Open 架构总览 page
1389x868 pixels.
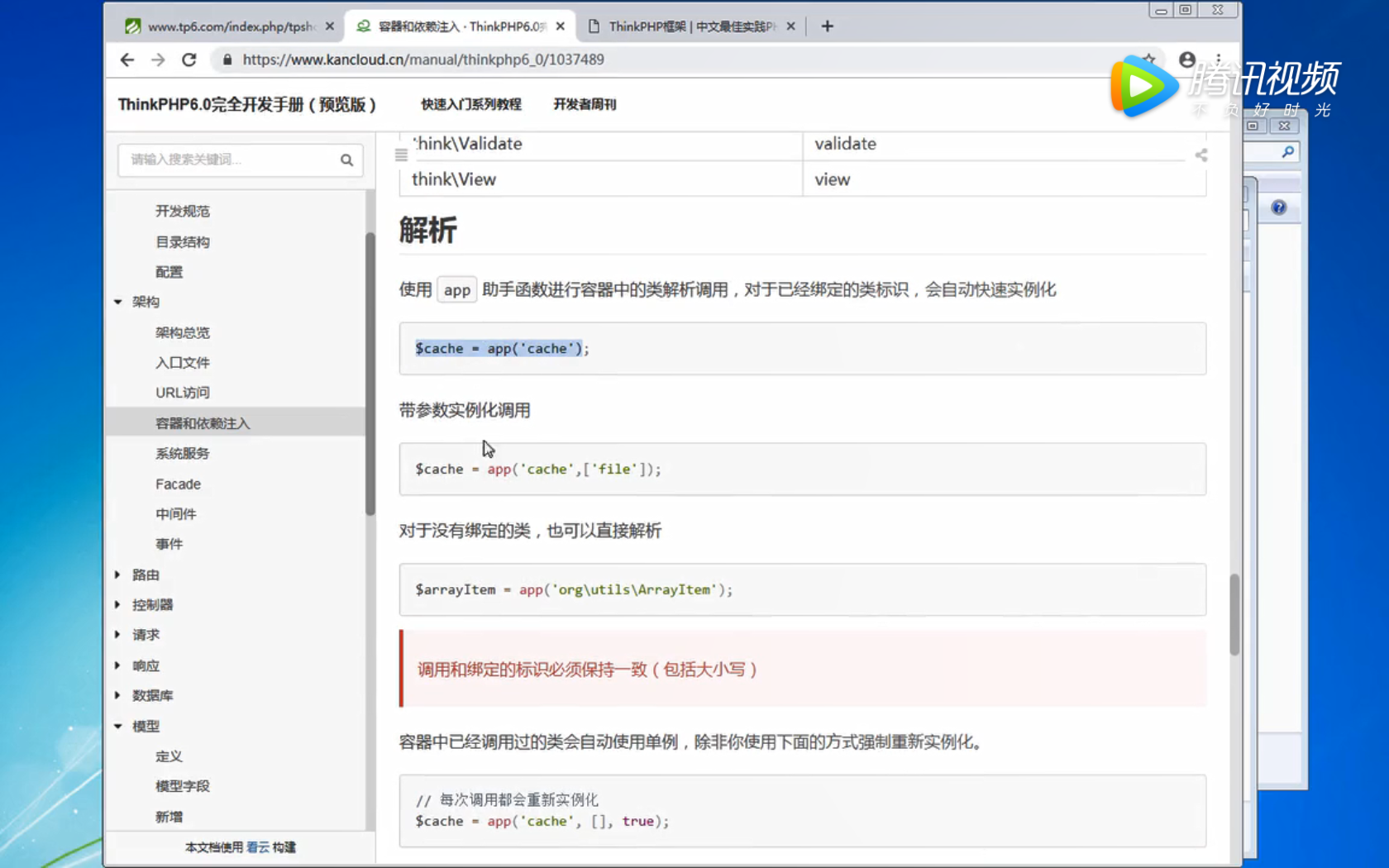tap(183, 333)
